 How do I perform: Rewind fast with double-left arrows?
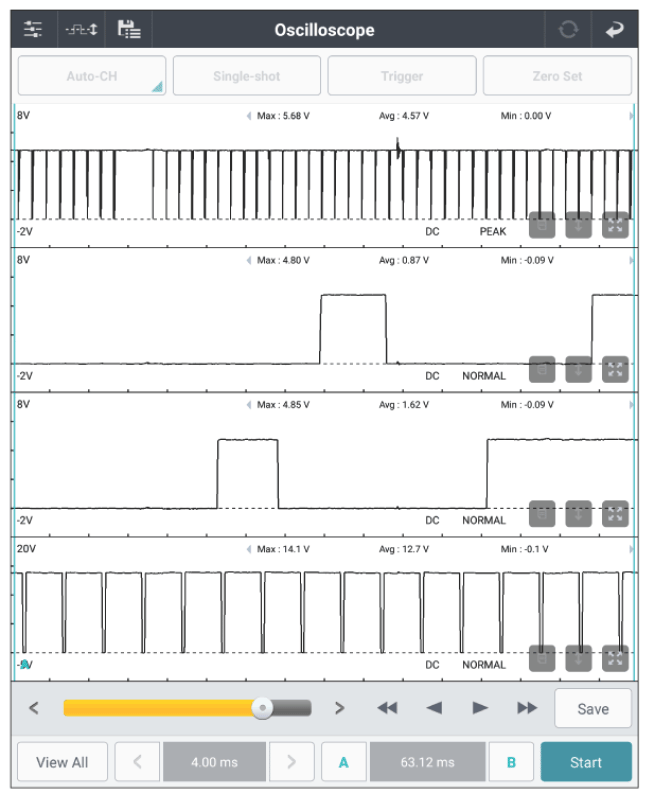[387, 708]
